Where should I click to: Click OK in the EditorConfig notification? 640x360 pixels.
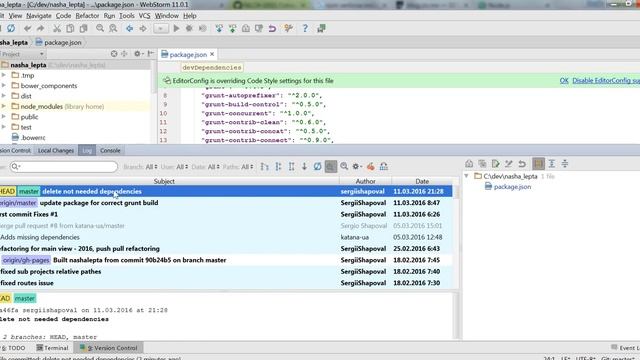[x=564, y=81]
